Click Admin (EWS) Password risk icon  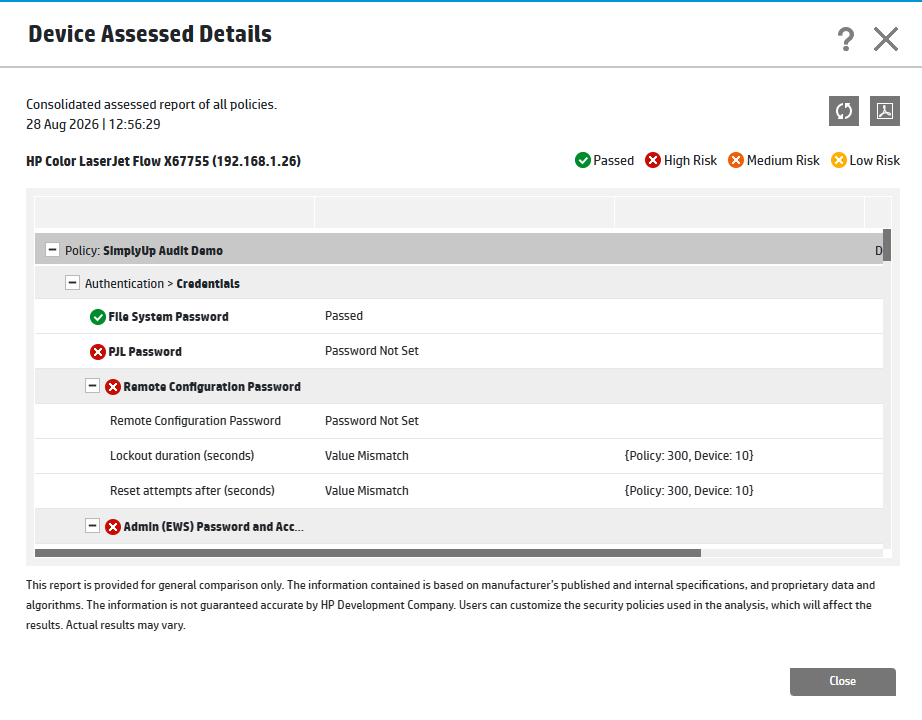point(113,526)
